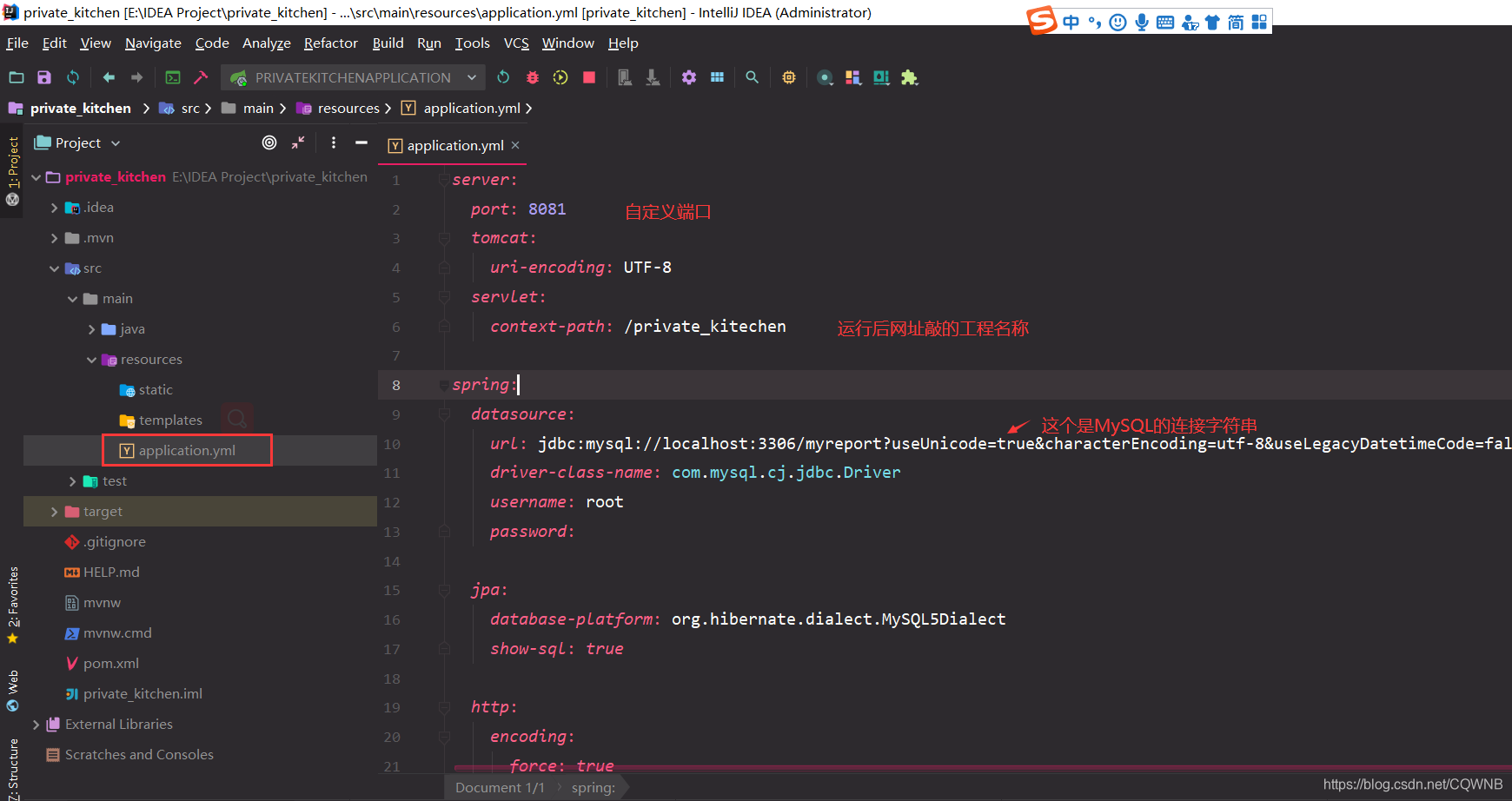
Task: Open the VCS menu
Action: click(x=516, y=43)
